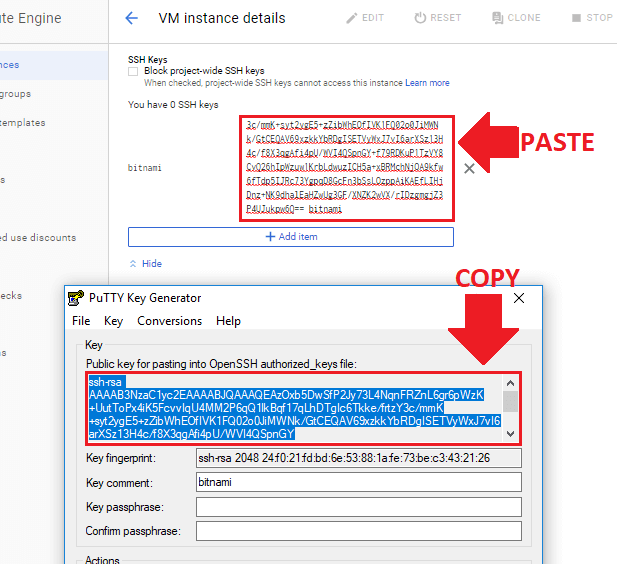The image size is (617, 564).
Task: Click the STOP button
Action: pos(592,18)
